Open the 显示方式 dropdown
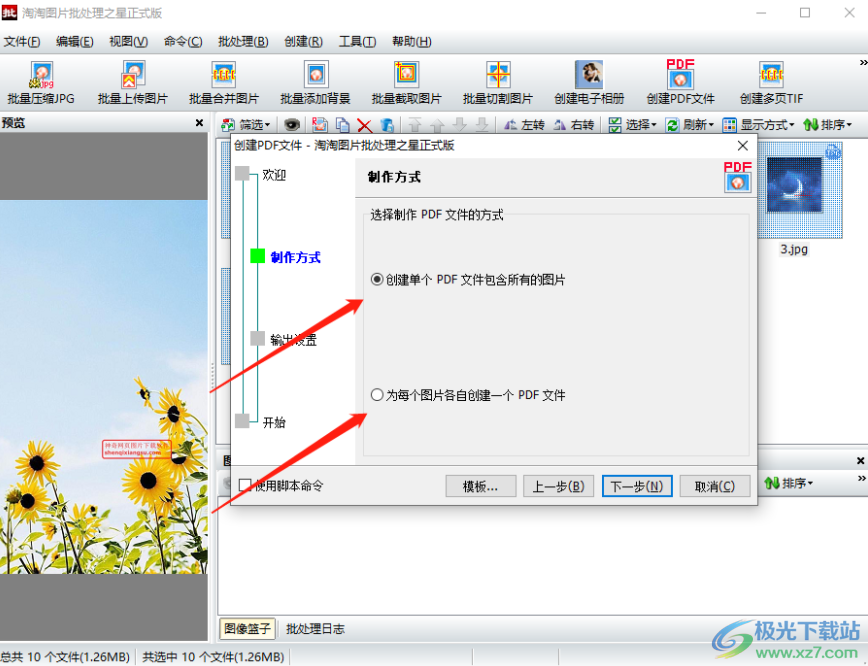This screenshot has height=666, width=868. pyautogui.click(x=758, y=125)
